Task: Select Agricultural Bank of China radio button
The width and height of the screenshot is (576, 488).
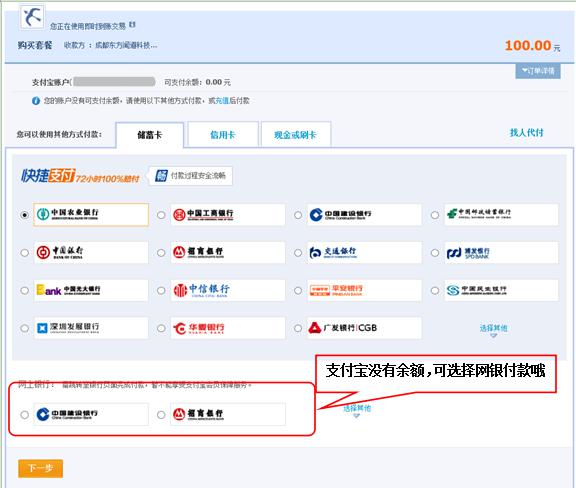Action: pyautogui.click(x=24, y=215)
